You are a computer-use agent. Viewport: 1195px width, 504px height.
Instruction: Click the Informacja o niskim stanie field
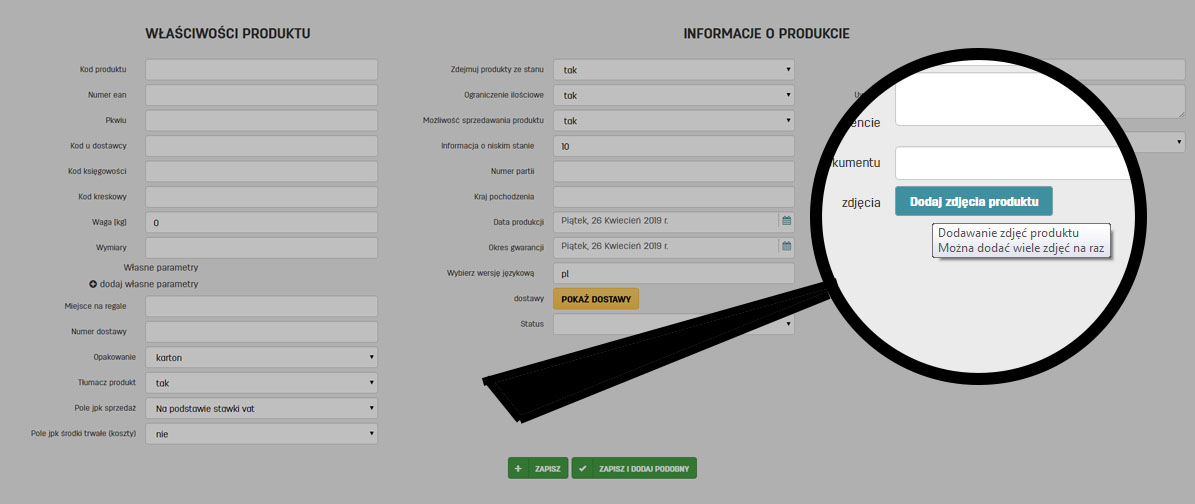click(673, 146)
